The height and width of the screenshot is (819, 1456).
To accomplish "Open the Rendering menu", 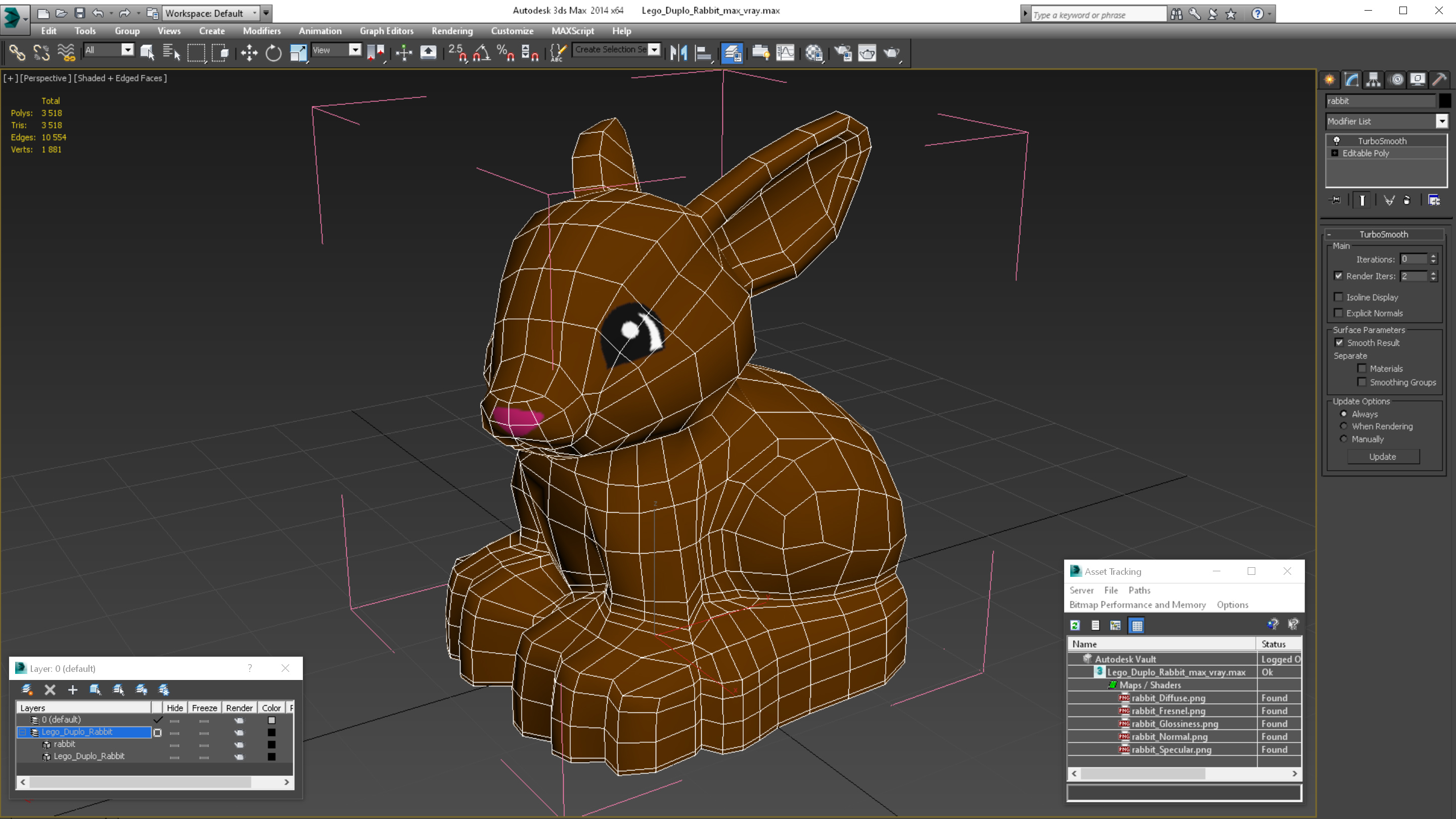I will tap(451, 31).
